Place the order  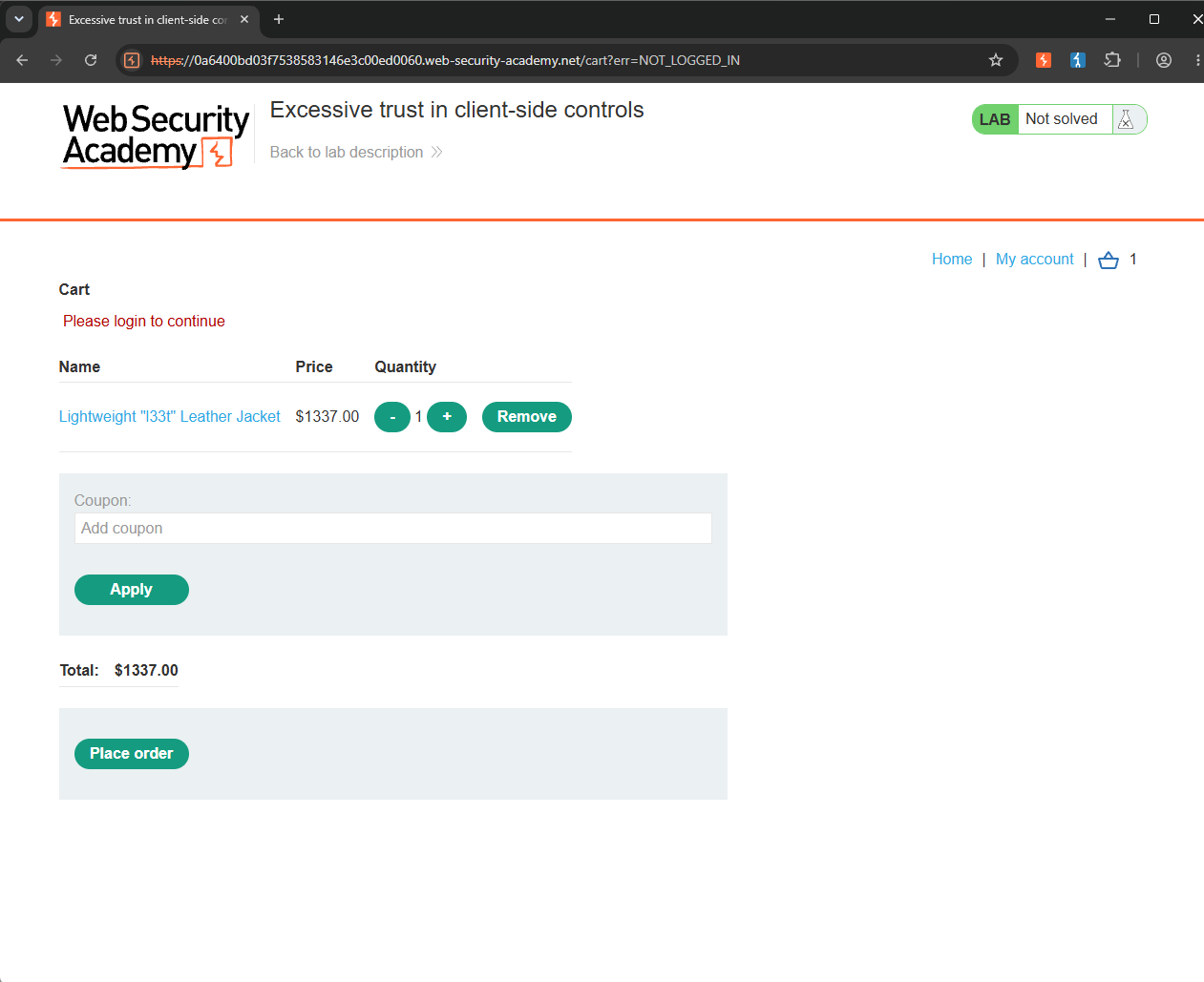132,754
